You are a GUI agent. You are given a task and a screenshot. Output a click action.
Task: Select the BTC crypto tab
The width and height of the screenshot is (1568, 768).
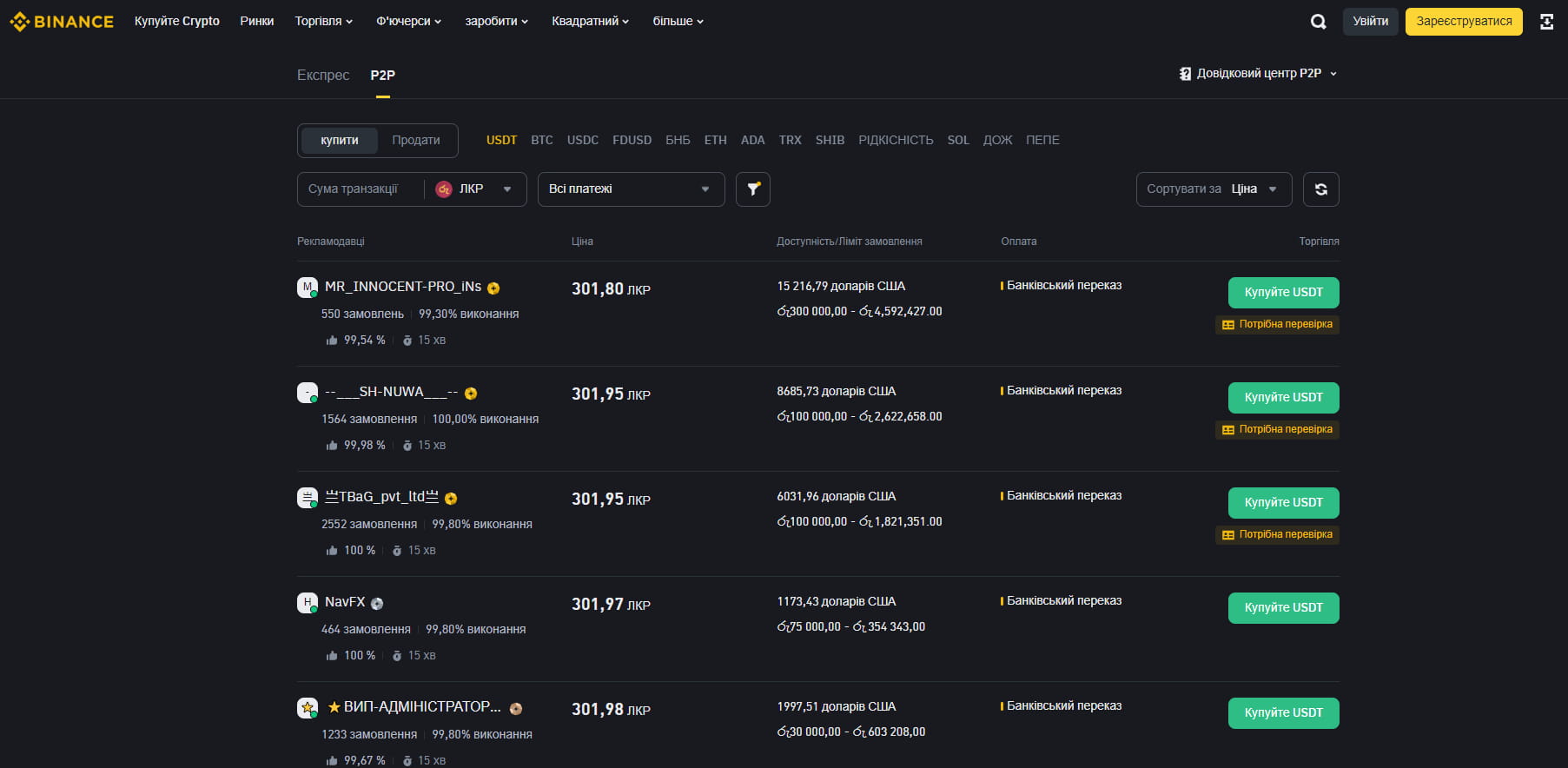tap(541, 141)
